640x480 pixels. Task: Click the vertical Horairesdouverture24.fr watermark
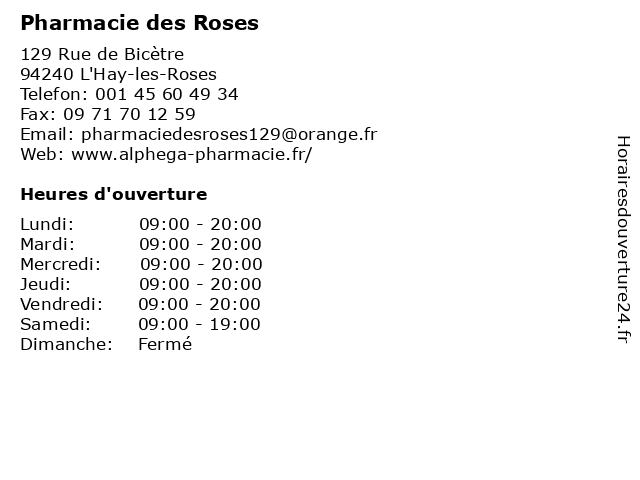(x=623, y=239)
